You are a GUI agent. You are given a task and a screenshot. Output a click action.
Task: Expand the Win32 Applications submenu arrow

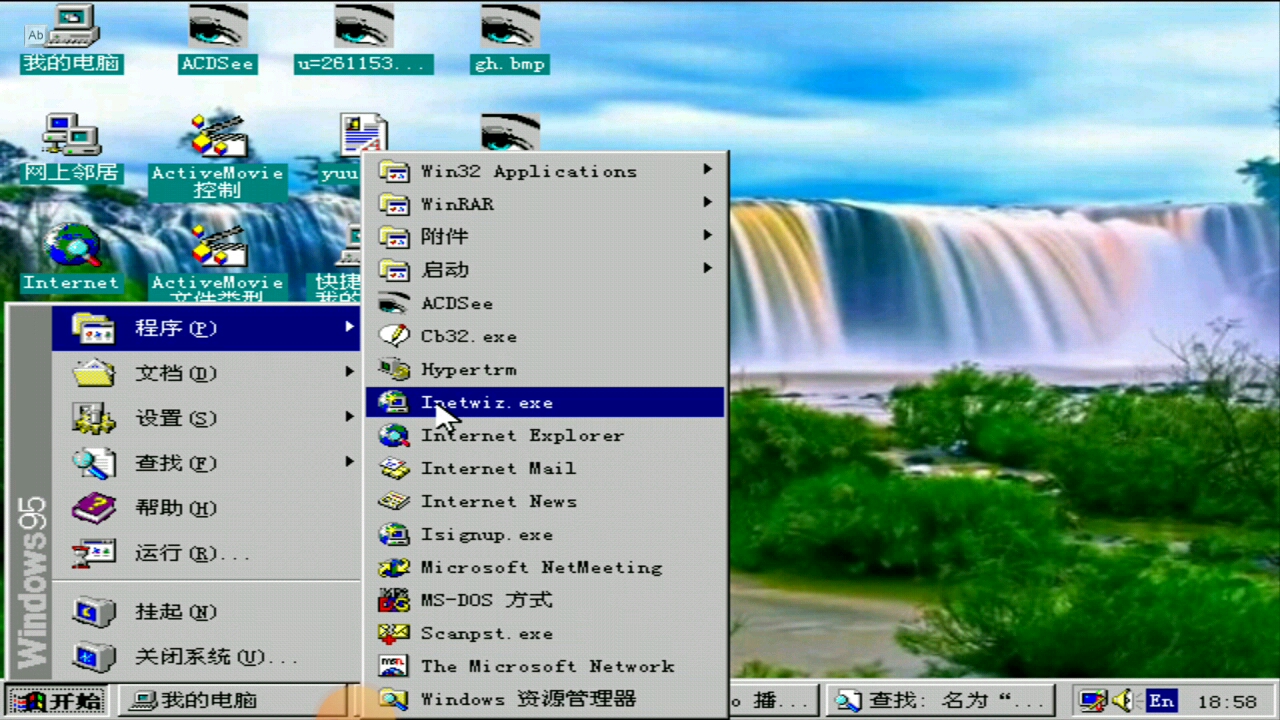pyautogui.click(x=707, y=170)
